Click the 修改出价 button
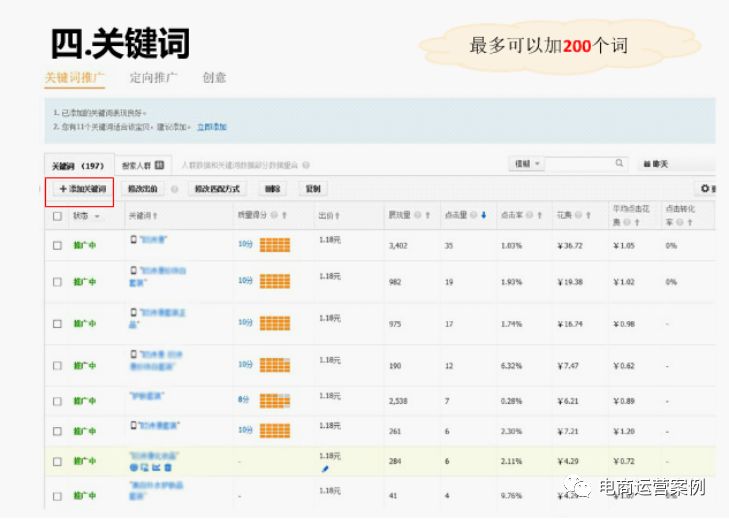Screen dimensions: 729x519 tap(142, 189)
